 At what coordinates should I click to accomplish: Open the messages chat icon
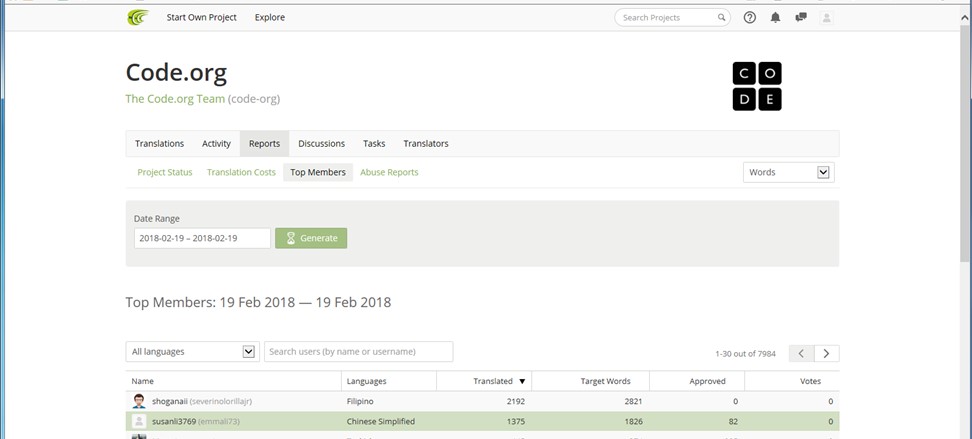coord(801,17)
